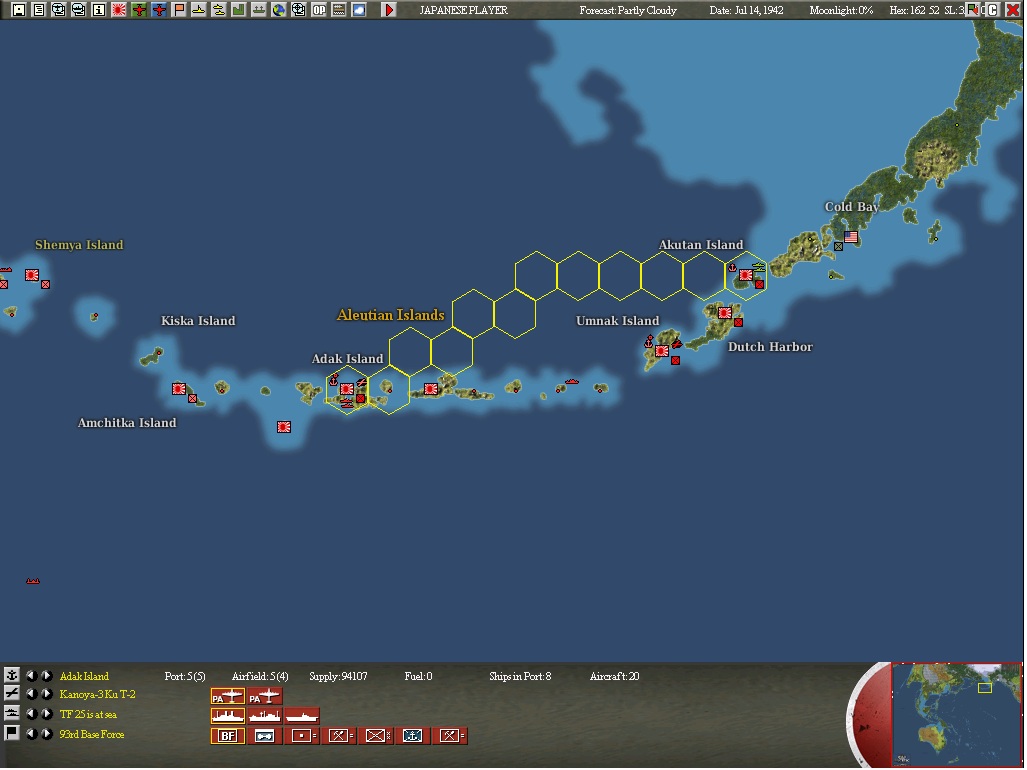Screen dimensions: 1027x770
Task: Open the Kanoya-3 Ku T-2 air group link
Action: tap(97, 695)
